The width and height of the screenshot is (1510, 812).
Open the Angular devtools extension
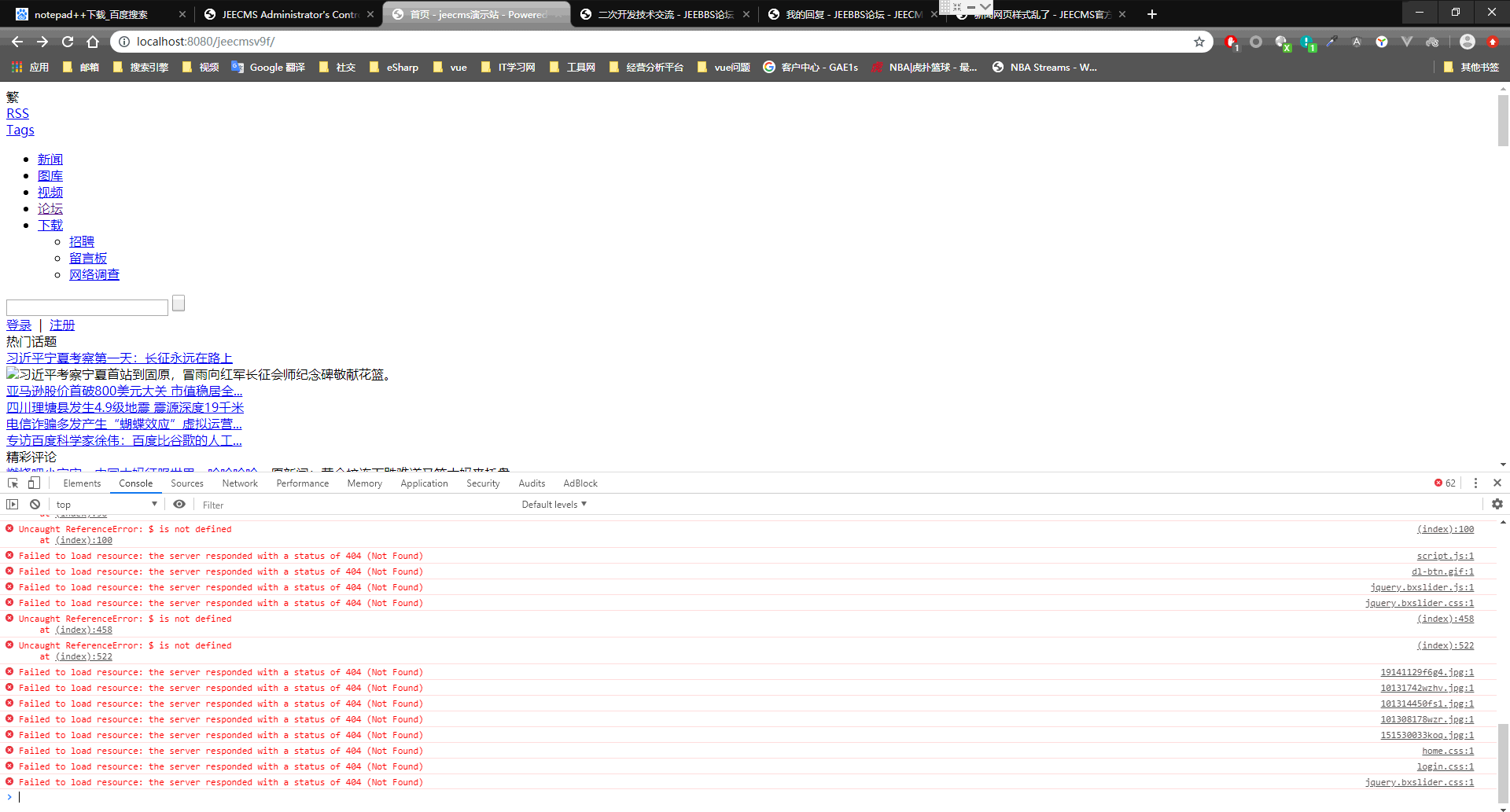1357,42
